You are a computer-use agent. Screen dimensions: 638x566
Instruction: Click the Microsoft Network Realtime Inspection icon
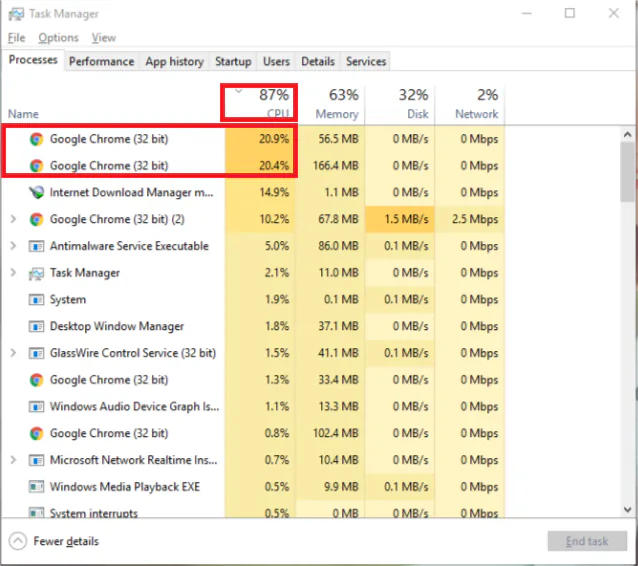(x=36, y=460)
